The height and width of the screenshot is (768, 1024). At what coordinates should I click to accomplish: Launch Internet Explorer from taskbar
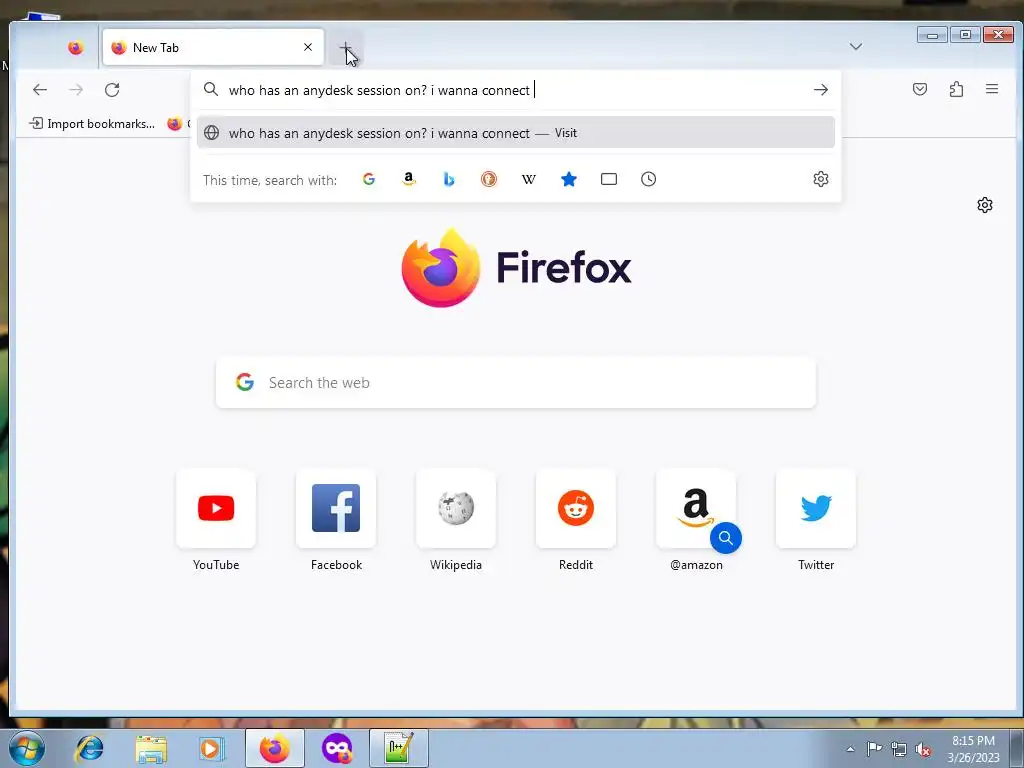point(89,749)
